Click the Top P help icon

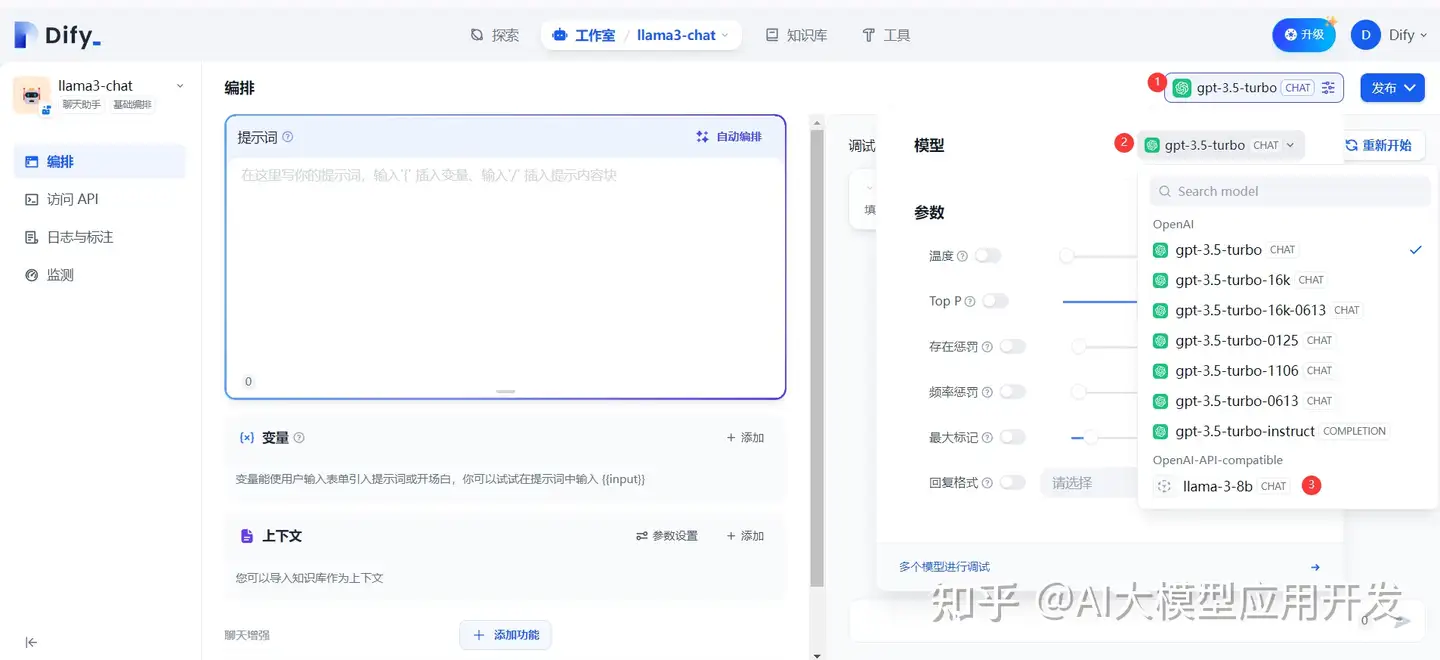click(970, 301)
